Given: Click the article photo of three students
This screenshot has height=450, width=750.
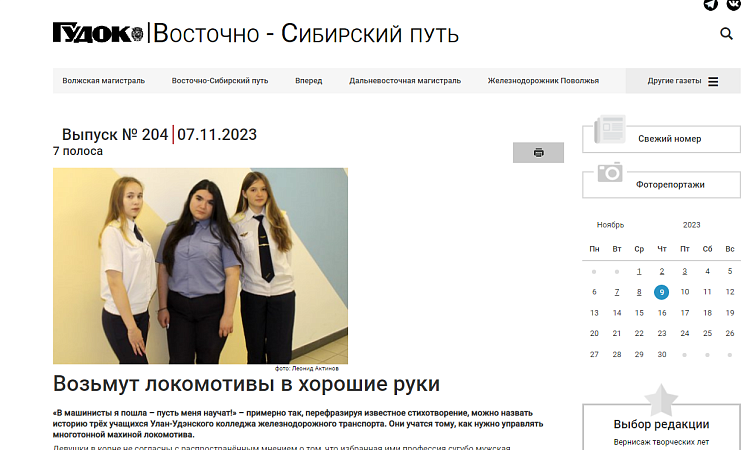Looking at the screenshot, I should (200, 266).
